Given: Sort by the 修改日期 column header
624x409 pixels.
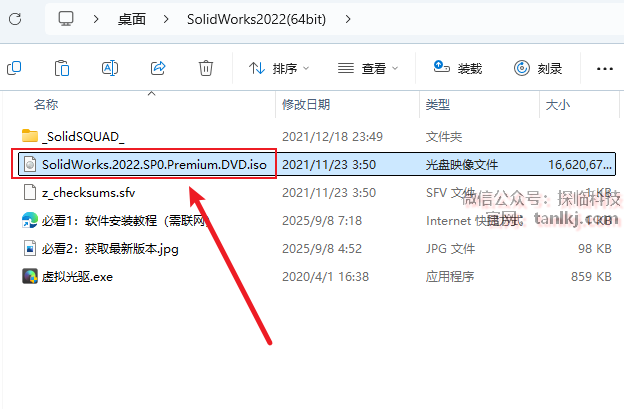Looking at the screenshot, I should click(x=306, y=105).
